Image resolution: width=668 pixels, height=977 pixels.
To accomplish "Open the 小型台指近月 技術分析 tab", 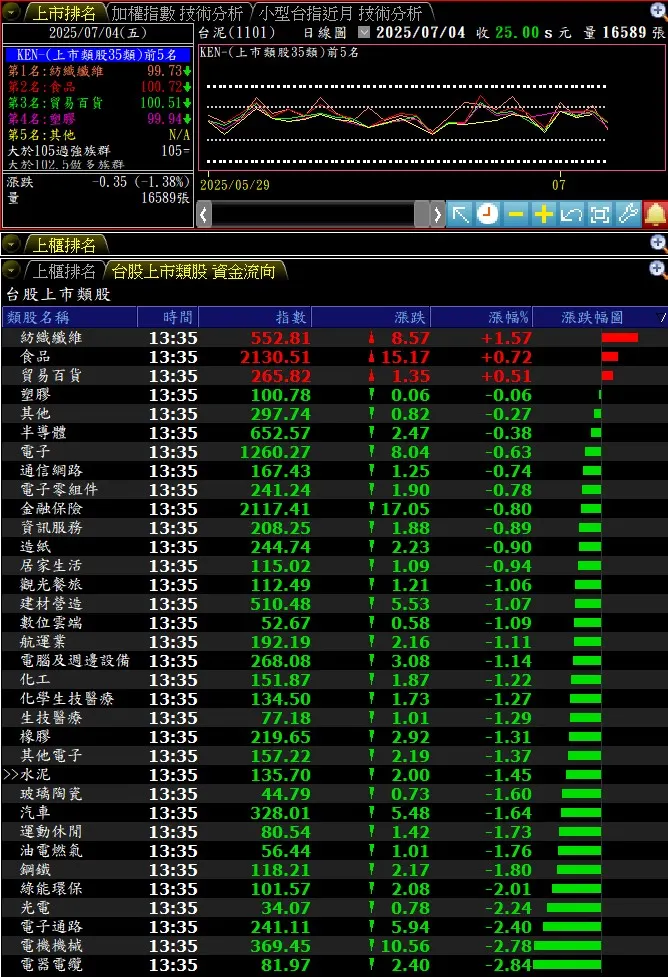I will click(340, 12).
